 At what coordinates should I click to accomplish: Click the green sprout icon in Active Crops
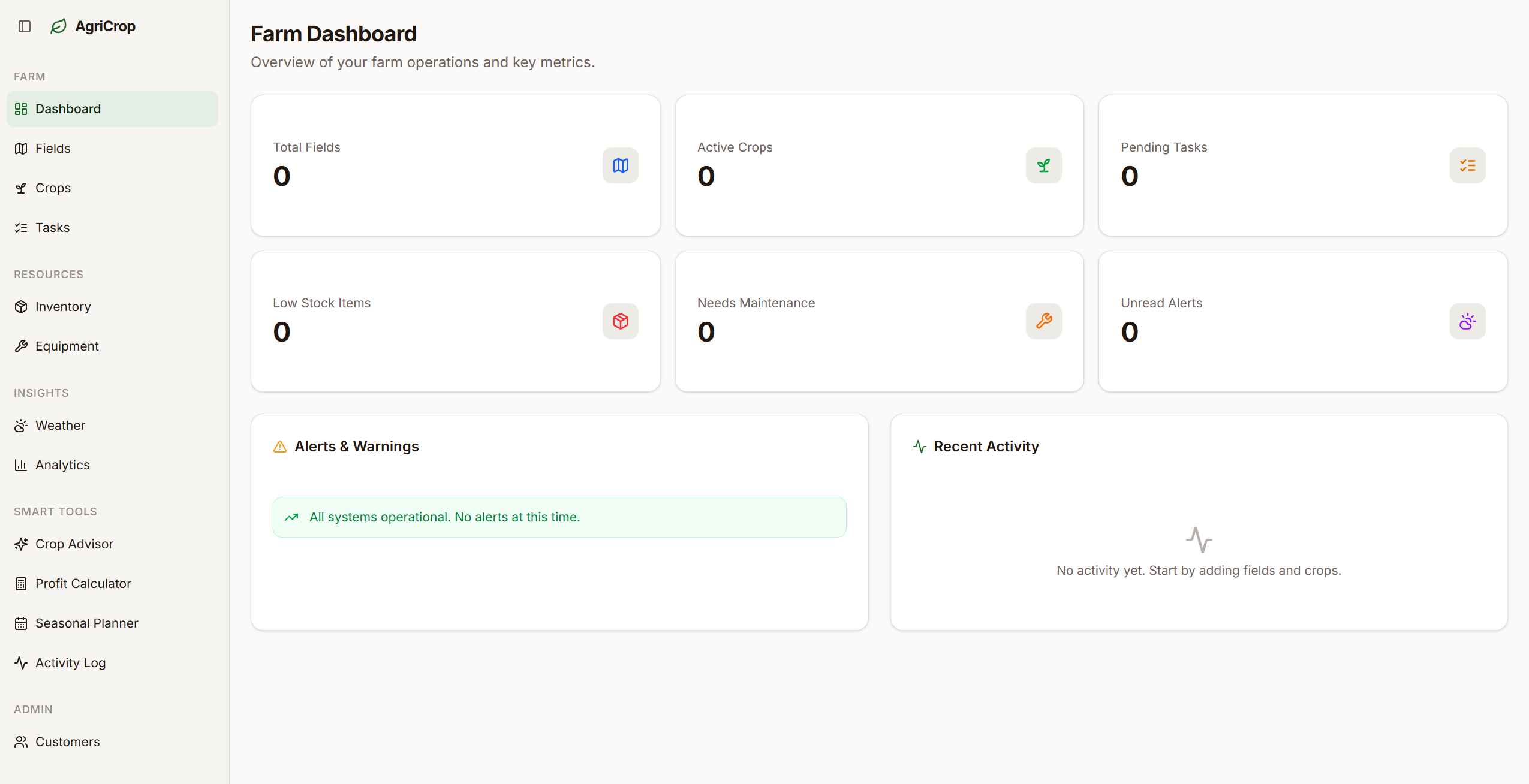1043,165
